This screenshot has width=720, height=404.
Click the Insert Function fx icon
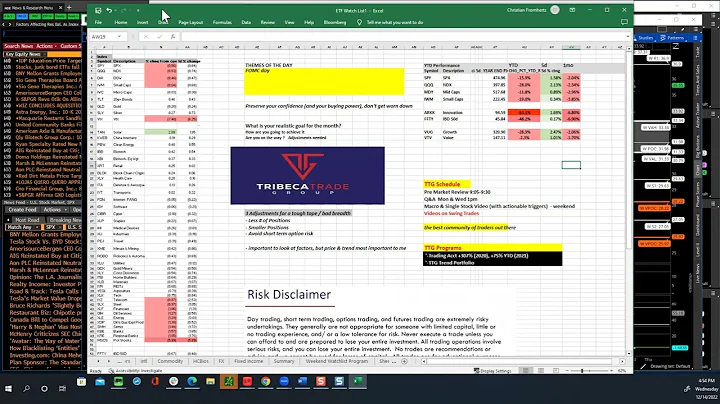coord(173,37)
